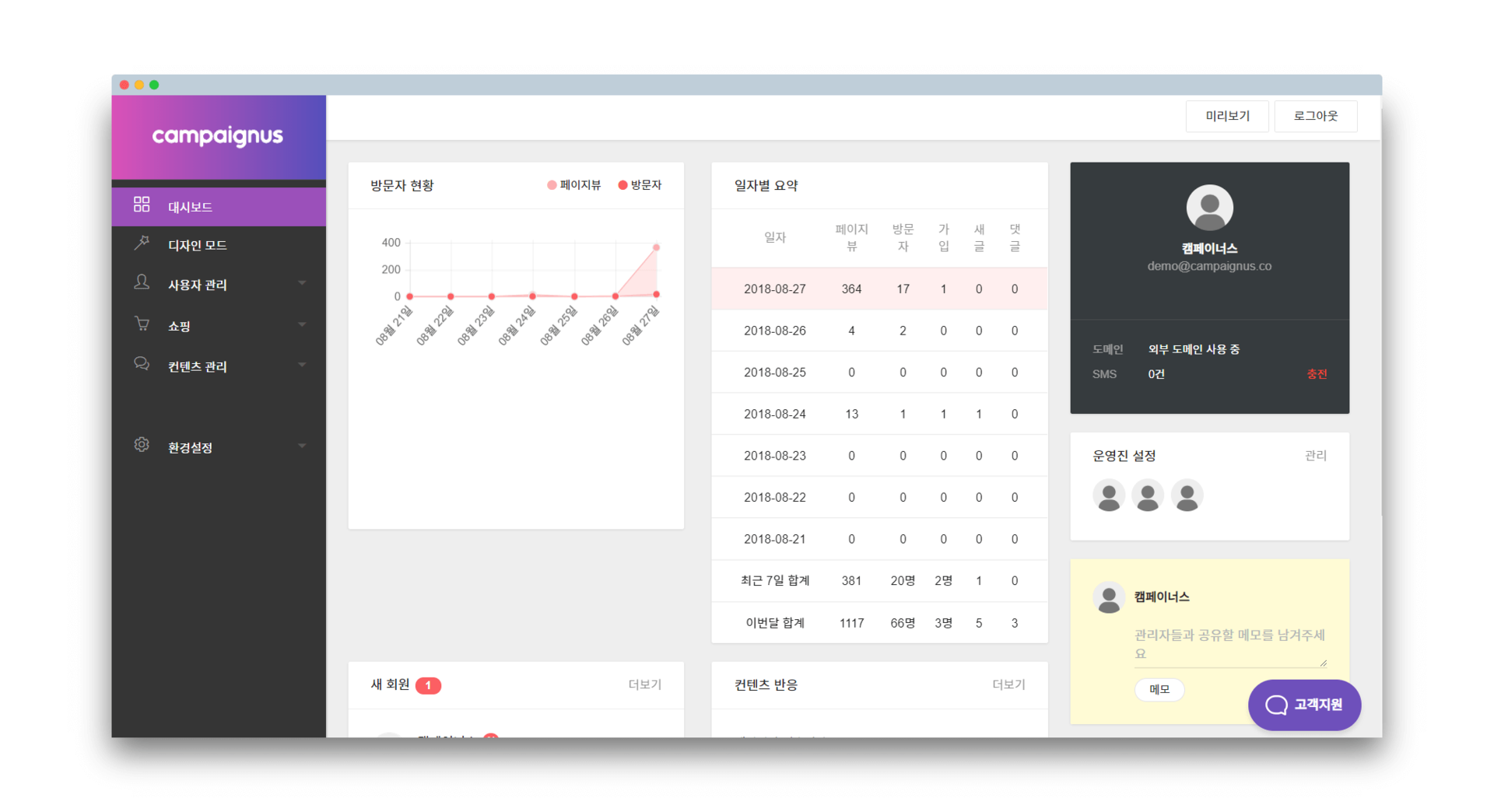Image resolution: width=1494 pixels, height=812 pixels.
Task: Click the memo author avatar icon
Action: pos(1109,597)
